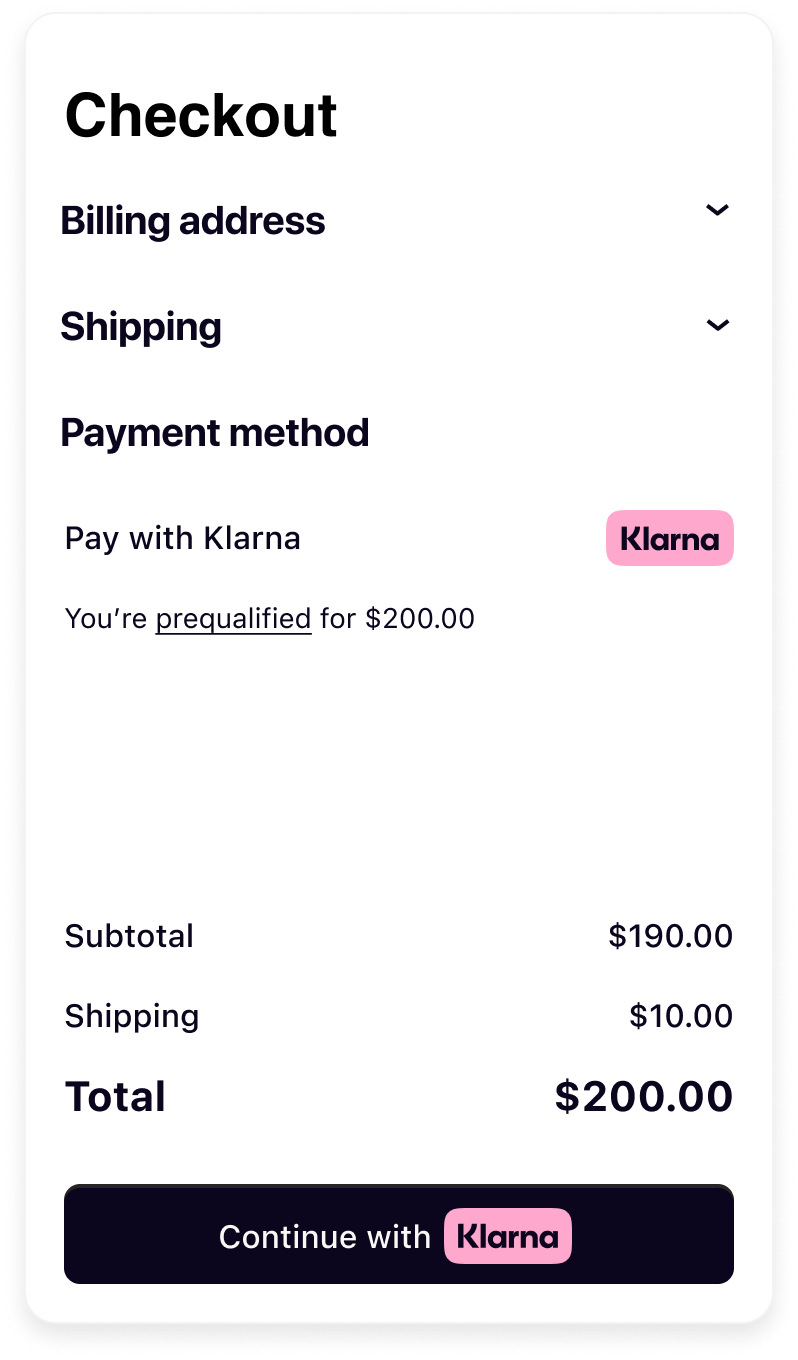The height and width of the screenshot is (1360, 798).
Task: Click the Total label
Action: tap(115, 1097)
